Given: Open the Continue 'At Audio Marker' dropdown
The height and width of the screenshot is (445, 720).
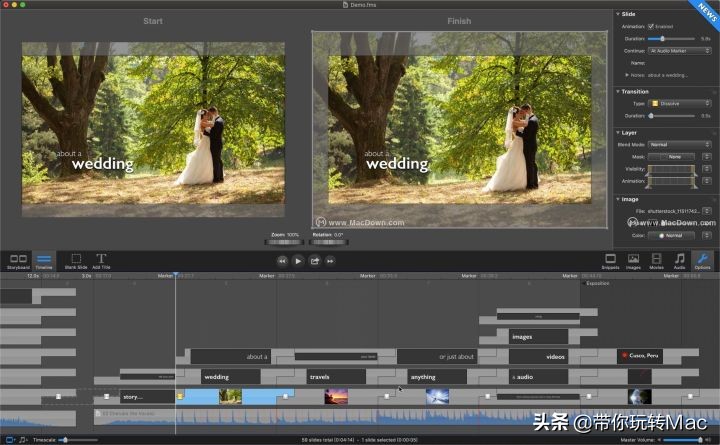Looking at the screenshot, I should pos(679,51).
